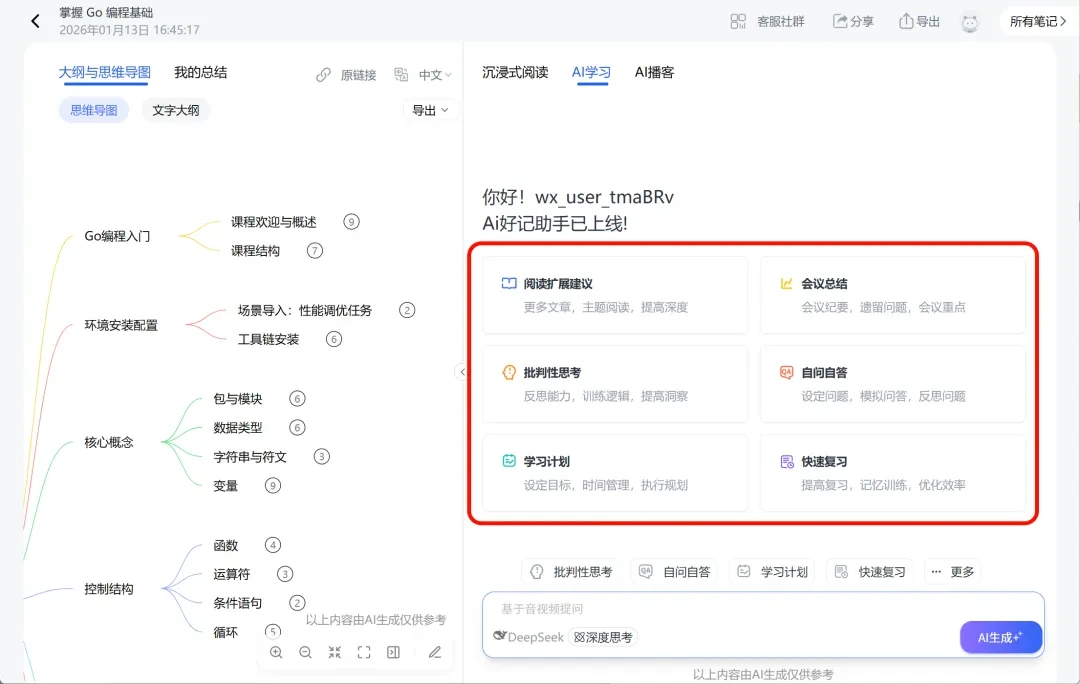
Task: Collapse the left panel with divider arrow
Action: [x=461, y=372]
